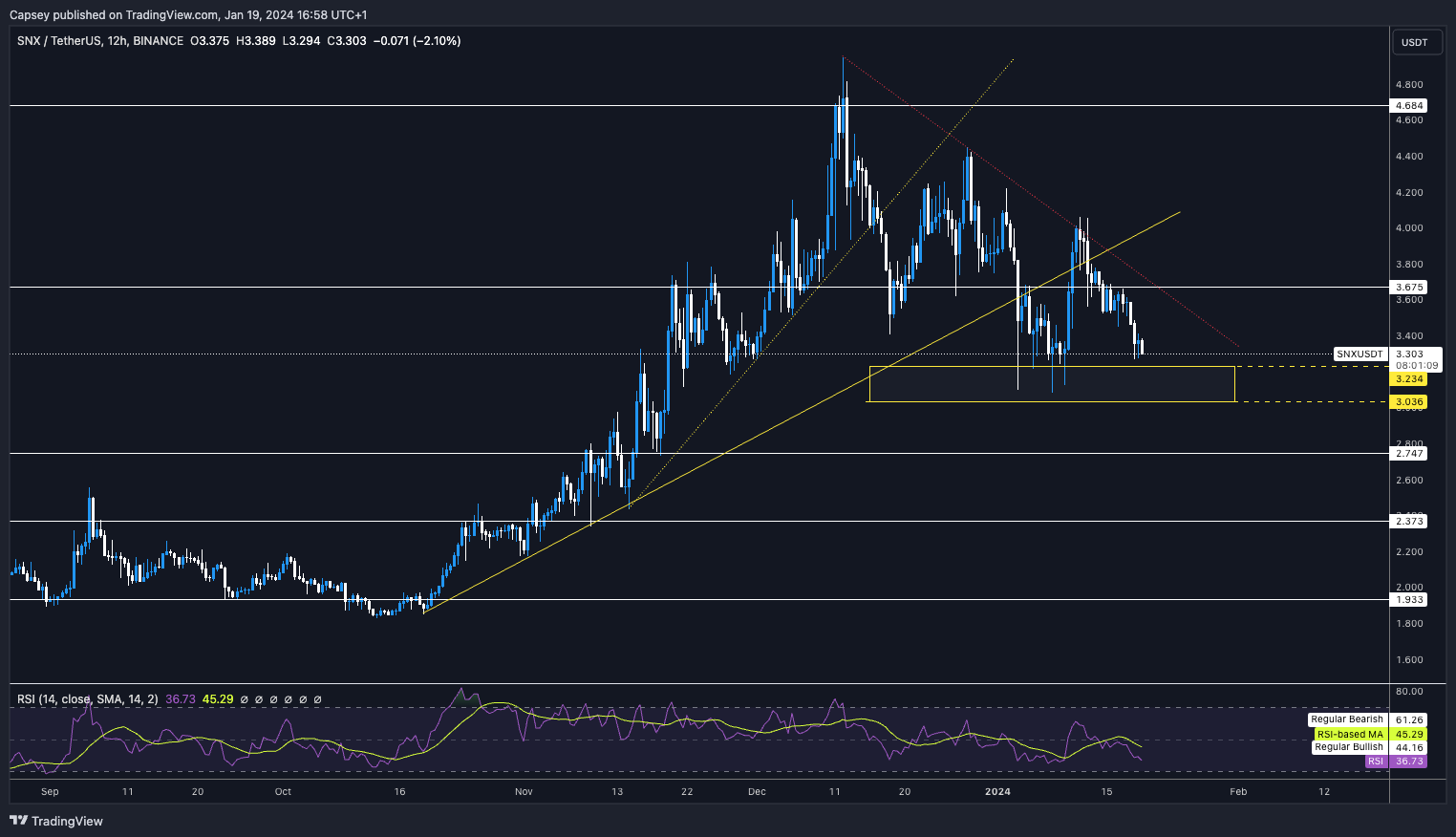The width and height of the screenshot is (1456, 837).
Task: Click the 1.800 price axis tick
Action: point(1410,624)
